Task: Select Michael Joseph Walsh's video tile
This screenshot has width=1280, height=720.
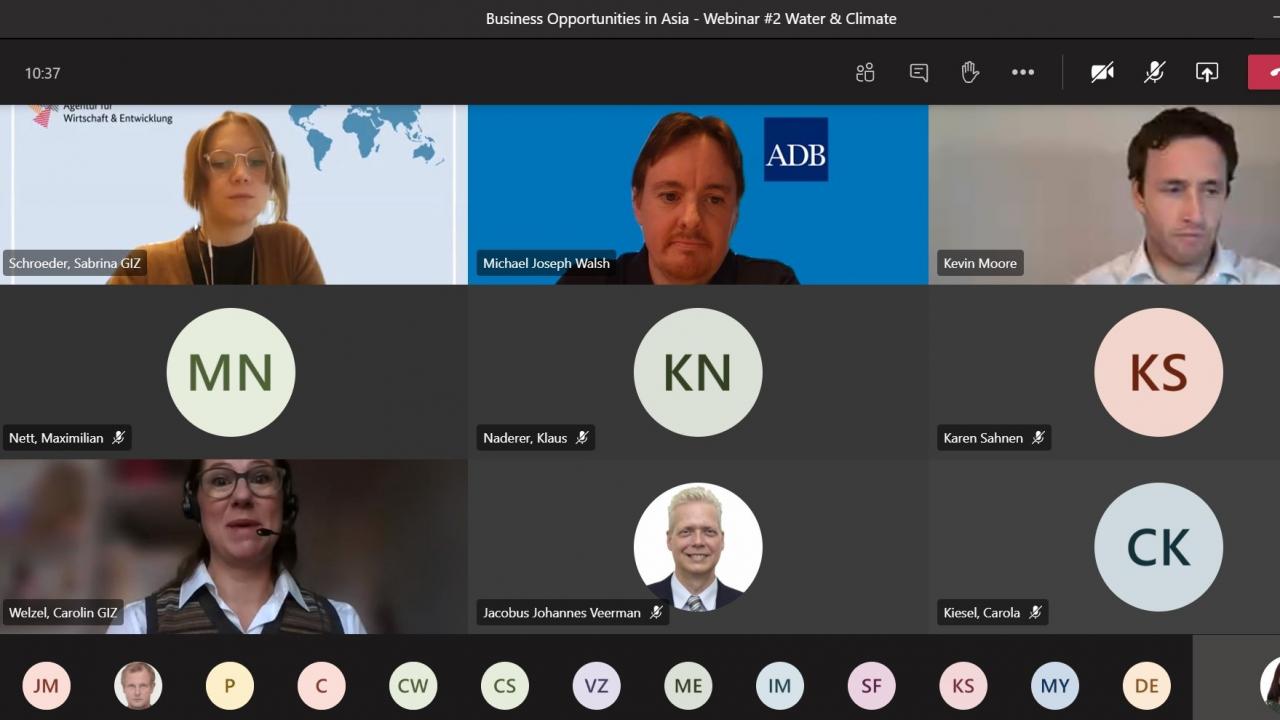Action: [698, 194]
